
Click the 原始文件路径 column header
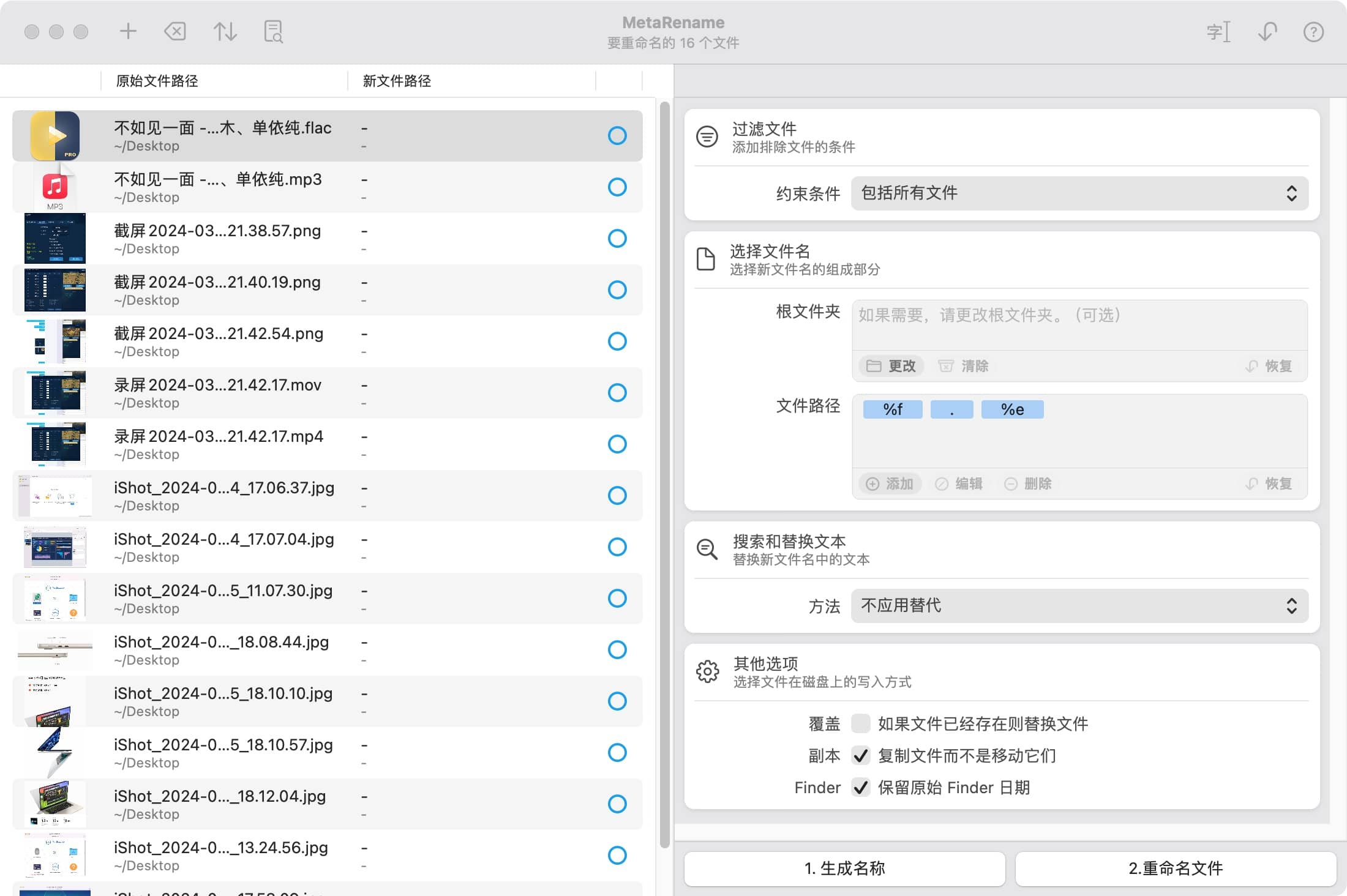coord(157,81)
